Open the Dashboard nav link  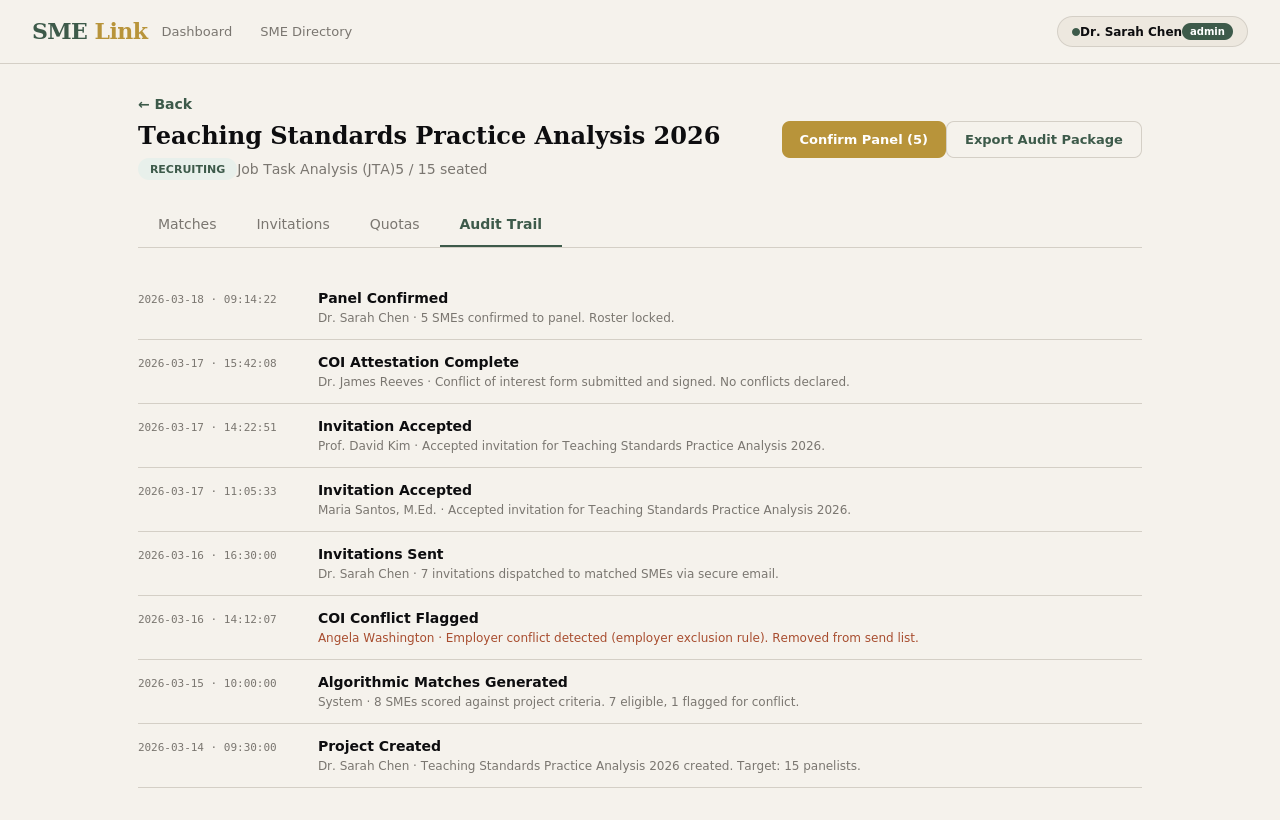tap(196, 31)
